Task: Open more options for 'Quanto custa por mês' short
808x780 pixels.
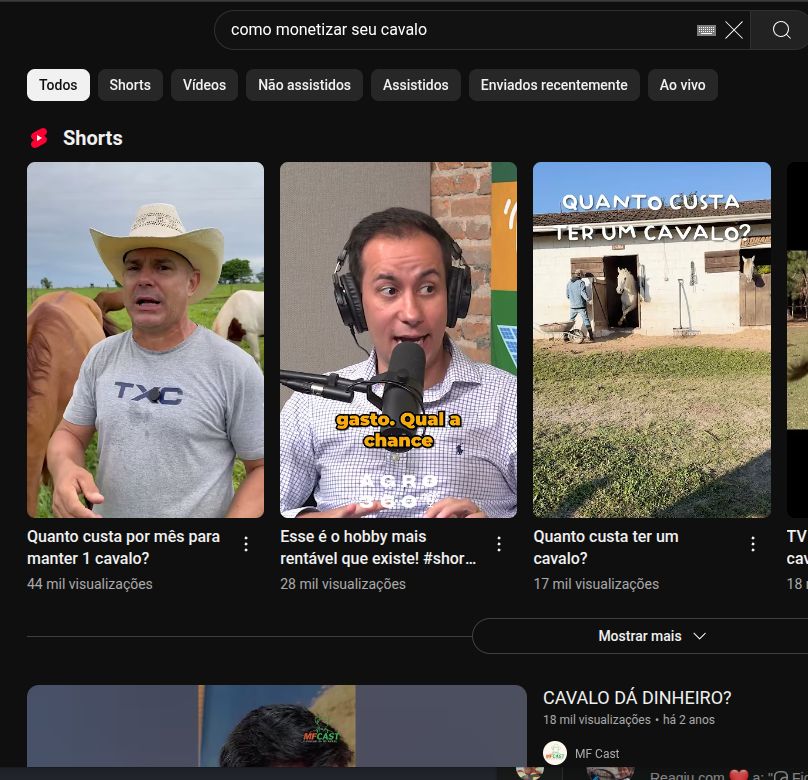Action: click(x=246, y=544)
